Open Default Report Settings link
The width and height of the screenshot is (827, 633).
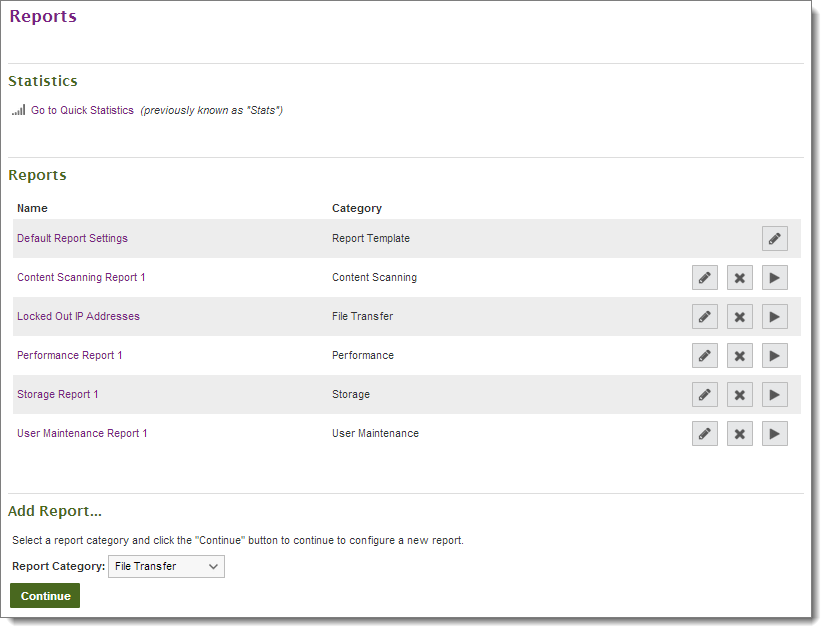coord(72,238)
